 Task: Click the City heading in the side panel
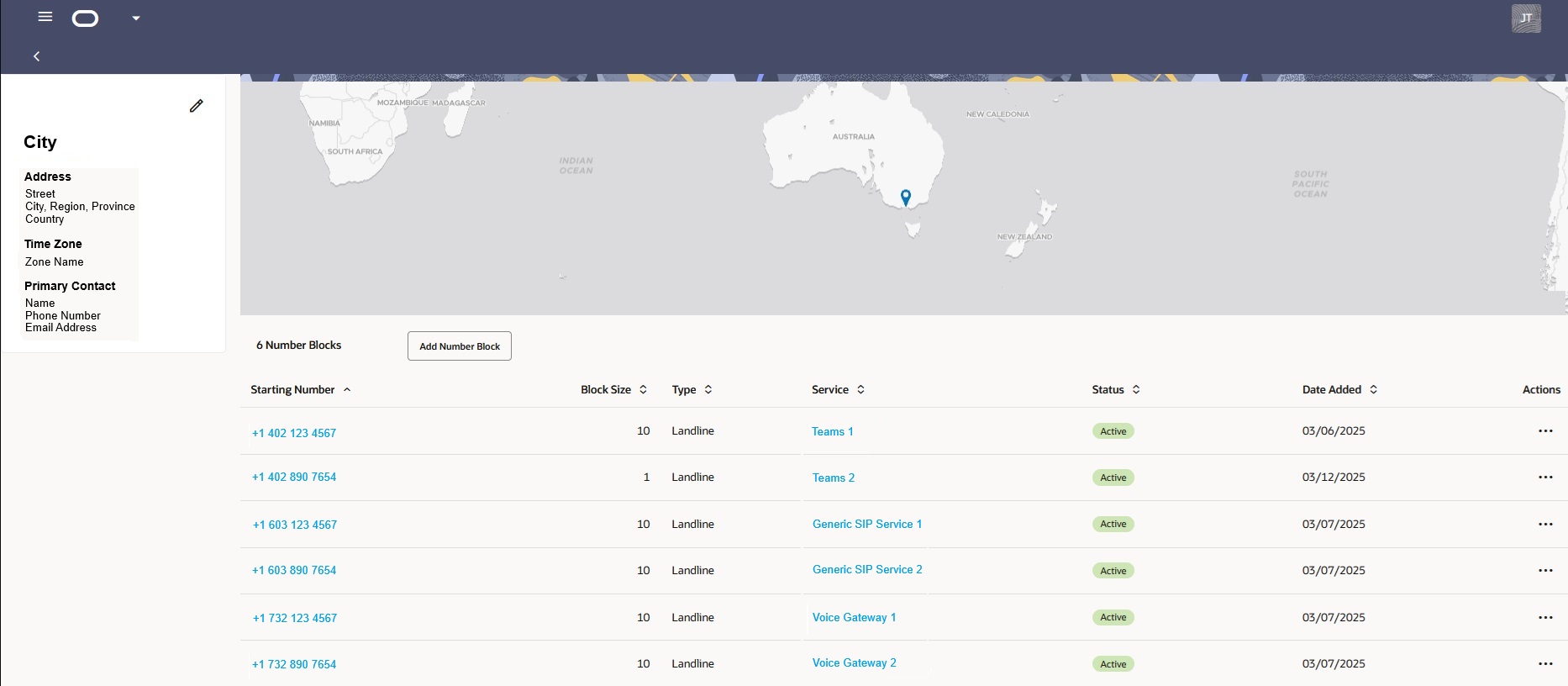[40, 142]
